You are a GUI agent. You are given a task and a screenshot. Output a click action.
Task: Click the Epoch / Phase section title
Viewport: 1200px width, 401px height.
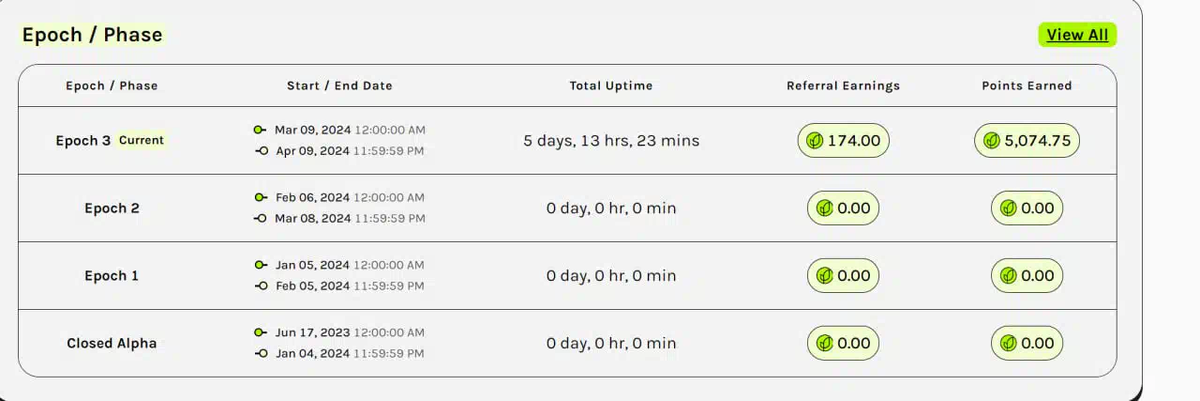point(92,35)
